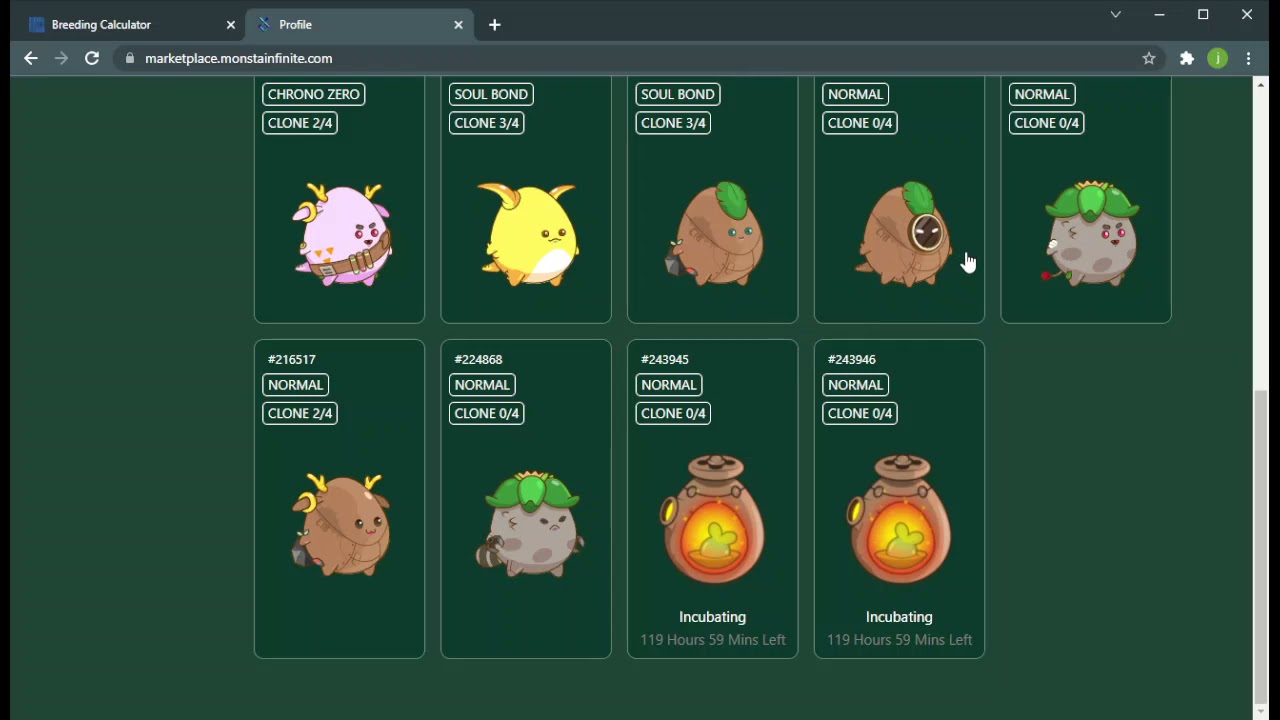
Task: Click the CHRONO ZERO badge
Action: 314,94
